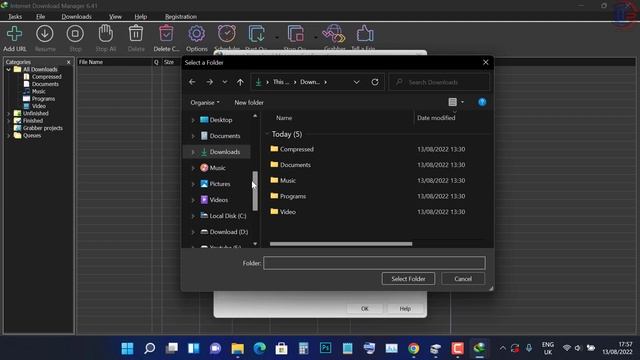The height and width of the screenshot is (360, 640).
Task: Expand Music in navigation pane
Action: pos(193,168)
